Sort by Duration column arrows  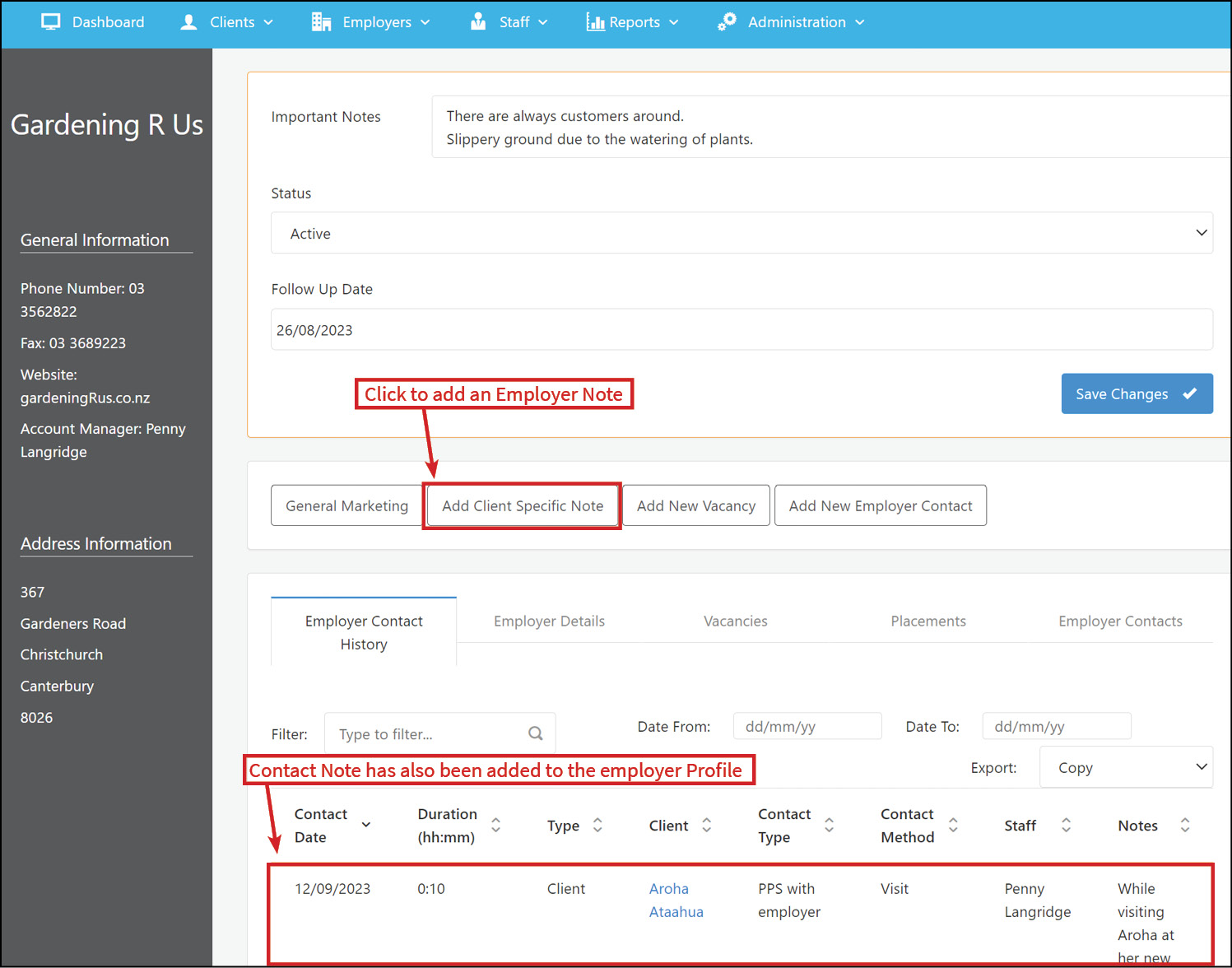(x=495, y=825)
